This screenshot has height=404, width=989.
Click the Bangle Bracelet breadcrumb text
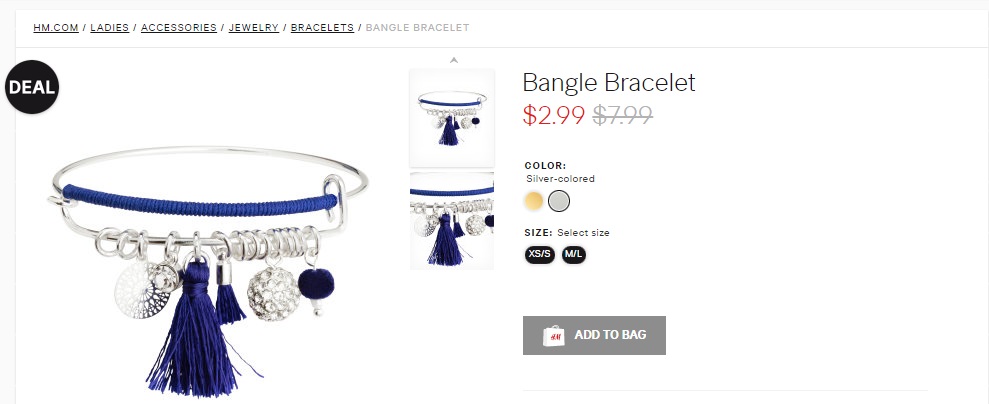(418, 28)
